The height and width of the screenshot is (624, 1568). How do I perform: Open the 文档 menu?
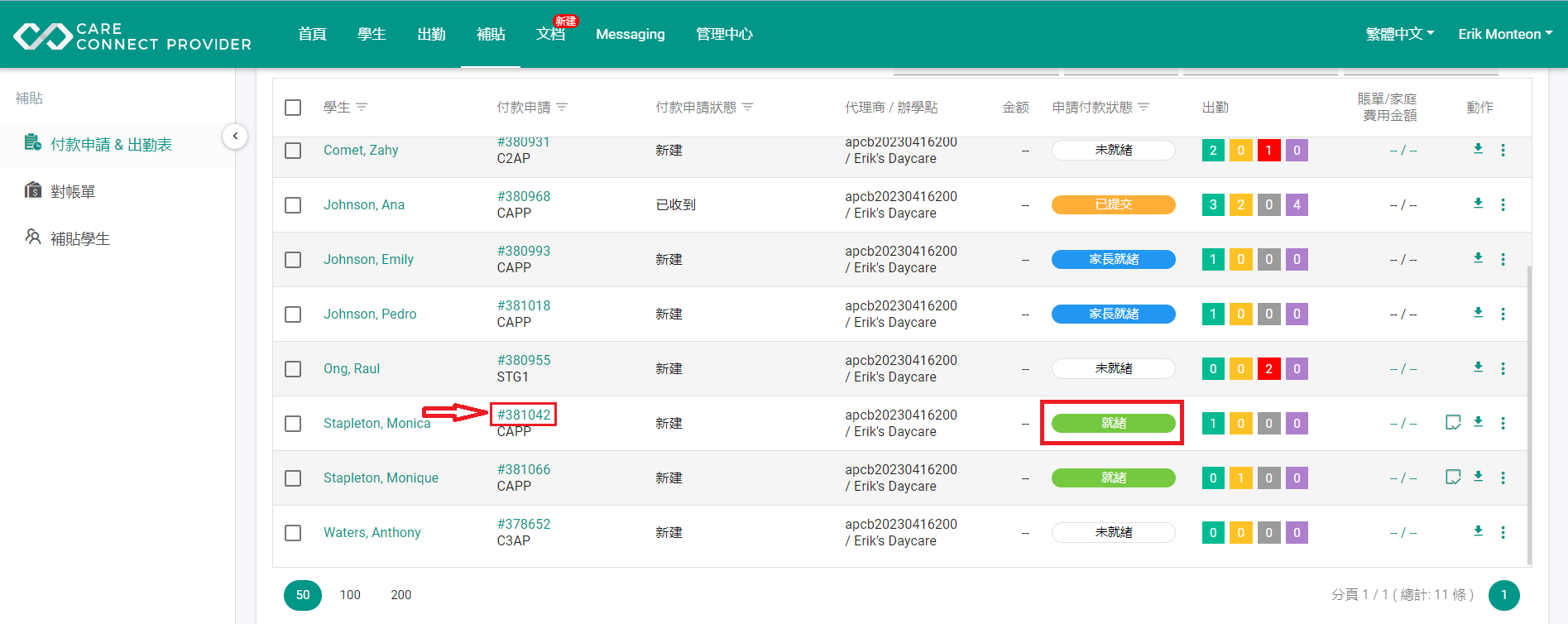point(551,34)
